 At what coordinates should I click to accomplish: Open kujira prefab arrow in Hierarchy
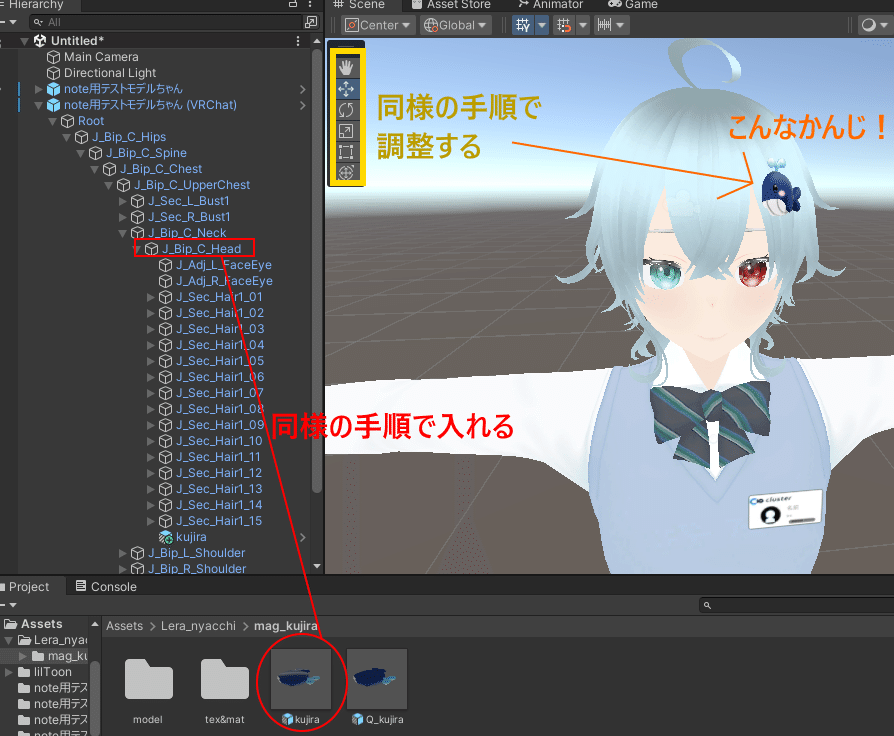(x=302, y=537)
